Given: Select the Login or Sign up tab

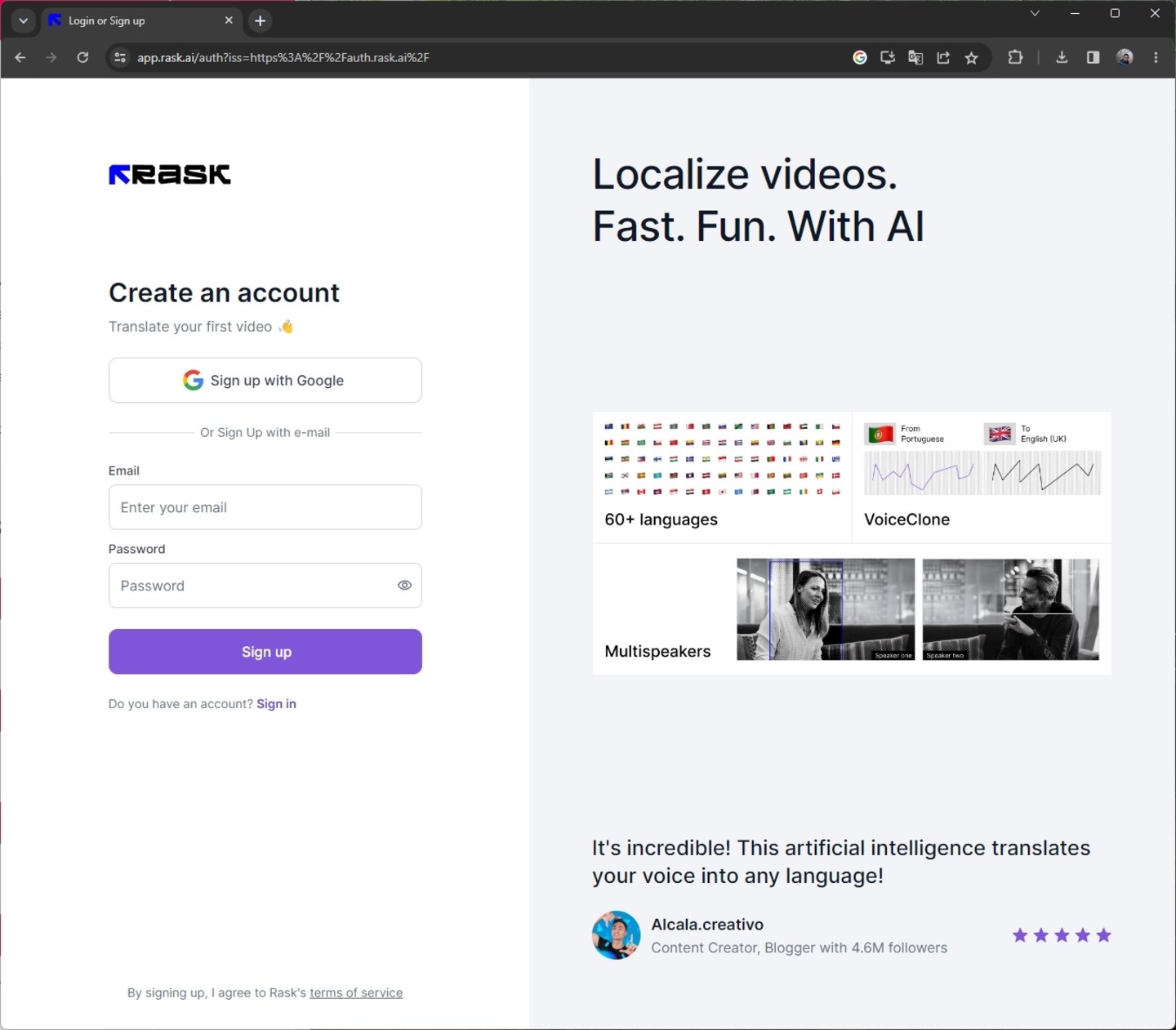Looking at the screenshot, I should pyautogui.click(x=140, y=20).
